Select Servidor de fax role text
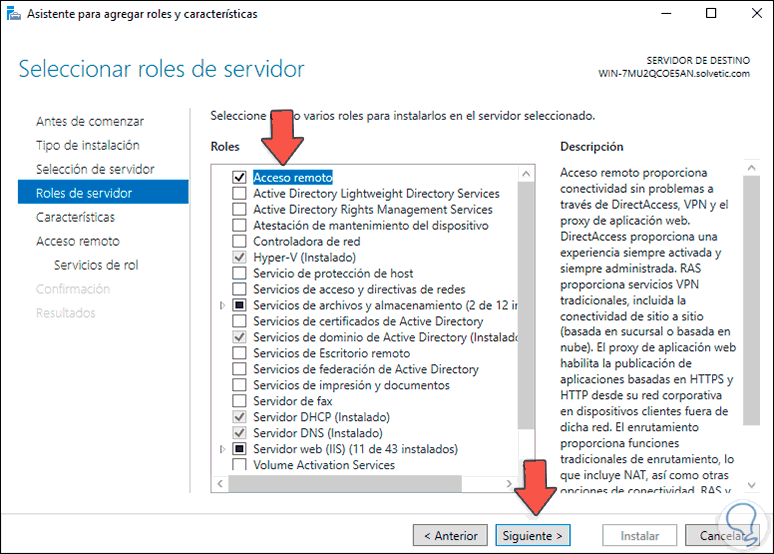 tap(293, 400)
